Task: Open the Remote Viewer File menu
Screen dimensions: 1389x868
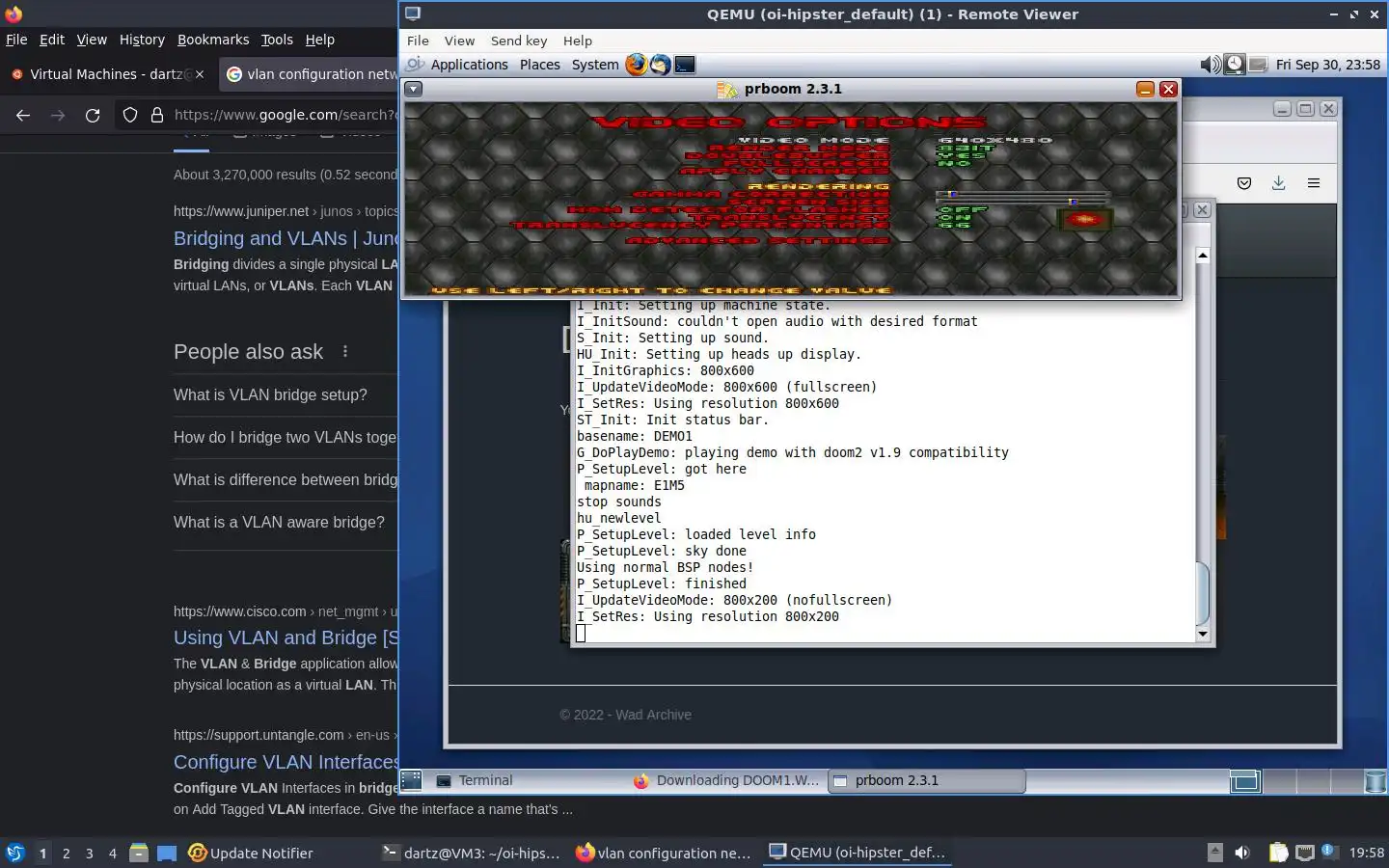Action: pyautogui.click(x=418, y=41)
